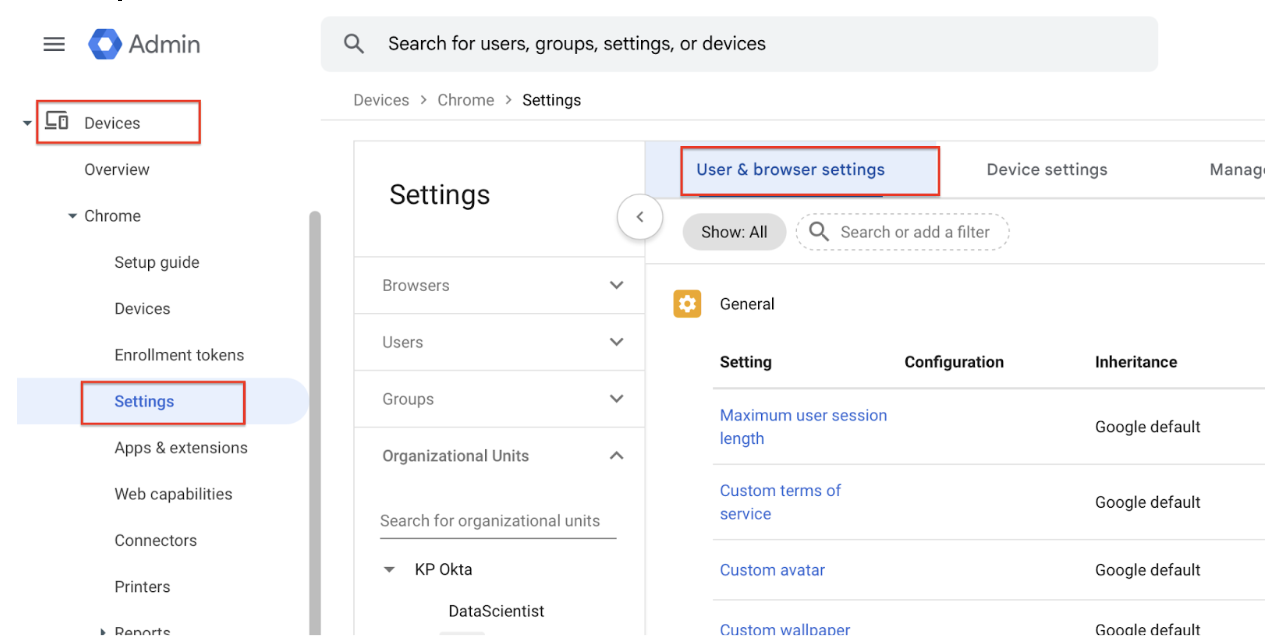Open the Custom terms of service setting
This screenshot has width=1268, height=636.
(x=780, y=502)
